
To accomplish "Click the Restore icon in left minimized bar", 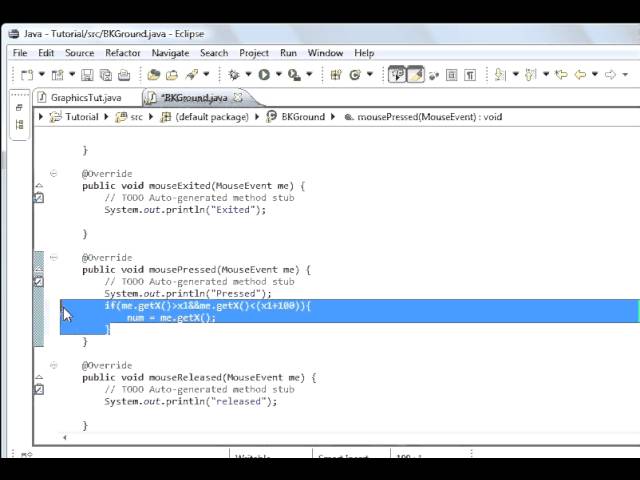I will click(19, 108).
